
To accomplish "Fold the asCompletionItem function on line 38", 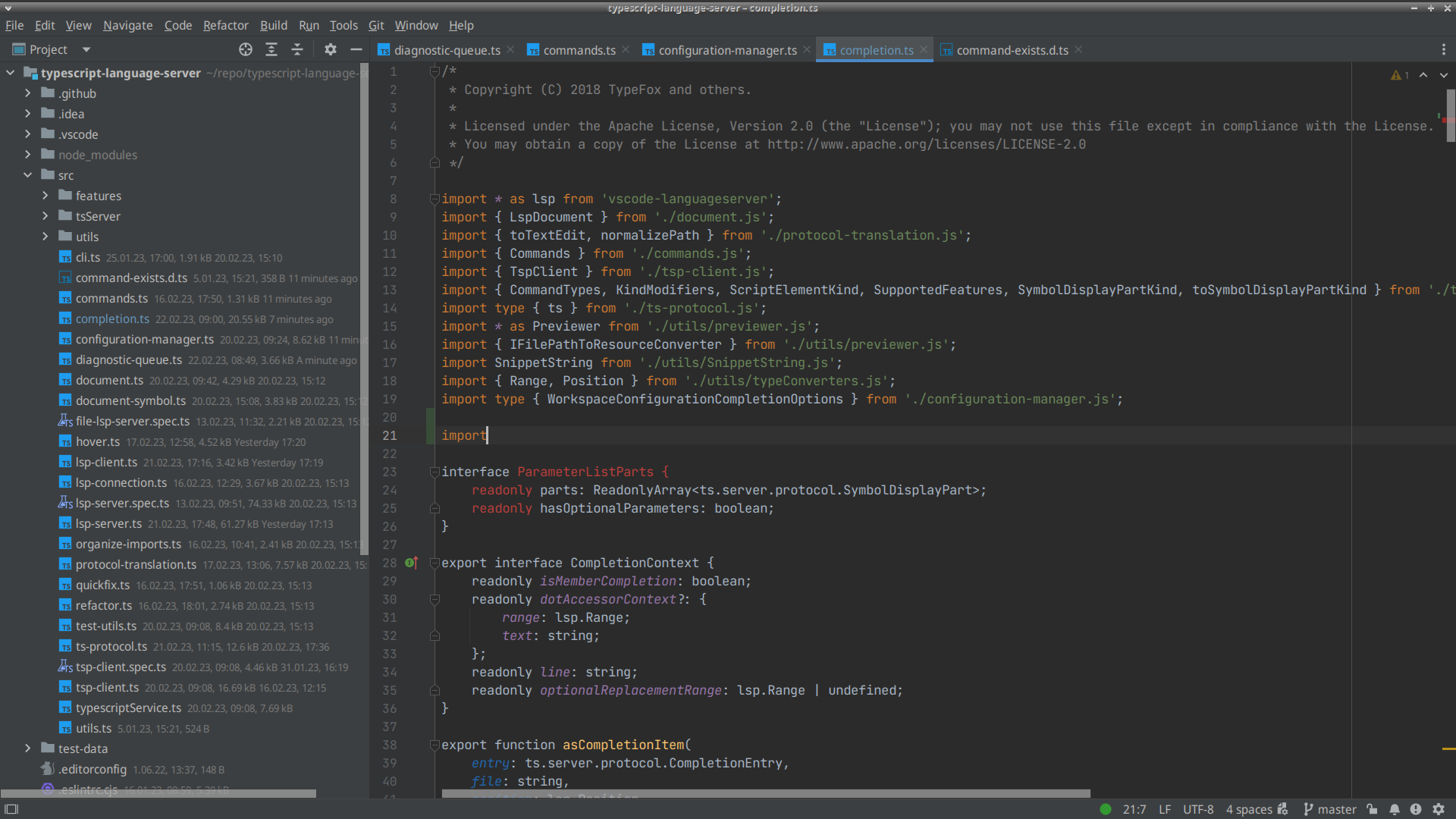I will tap(435, 745).
